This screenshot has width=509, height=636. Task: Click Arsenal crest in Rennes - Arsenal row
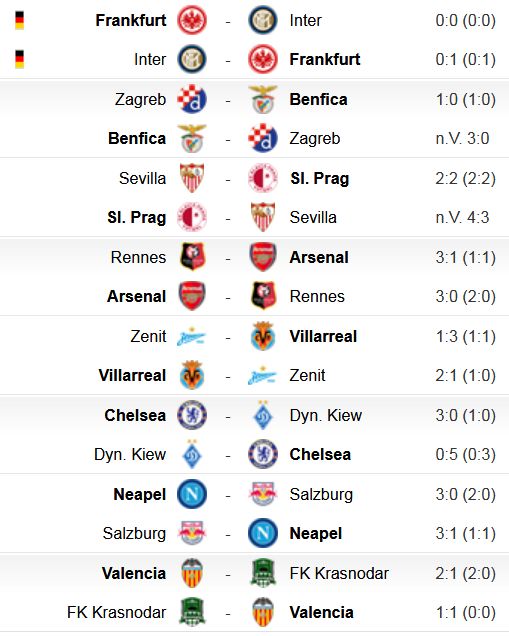click(263, 257)
